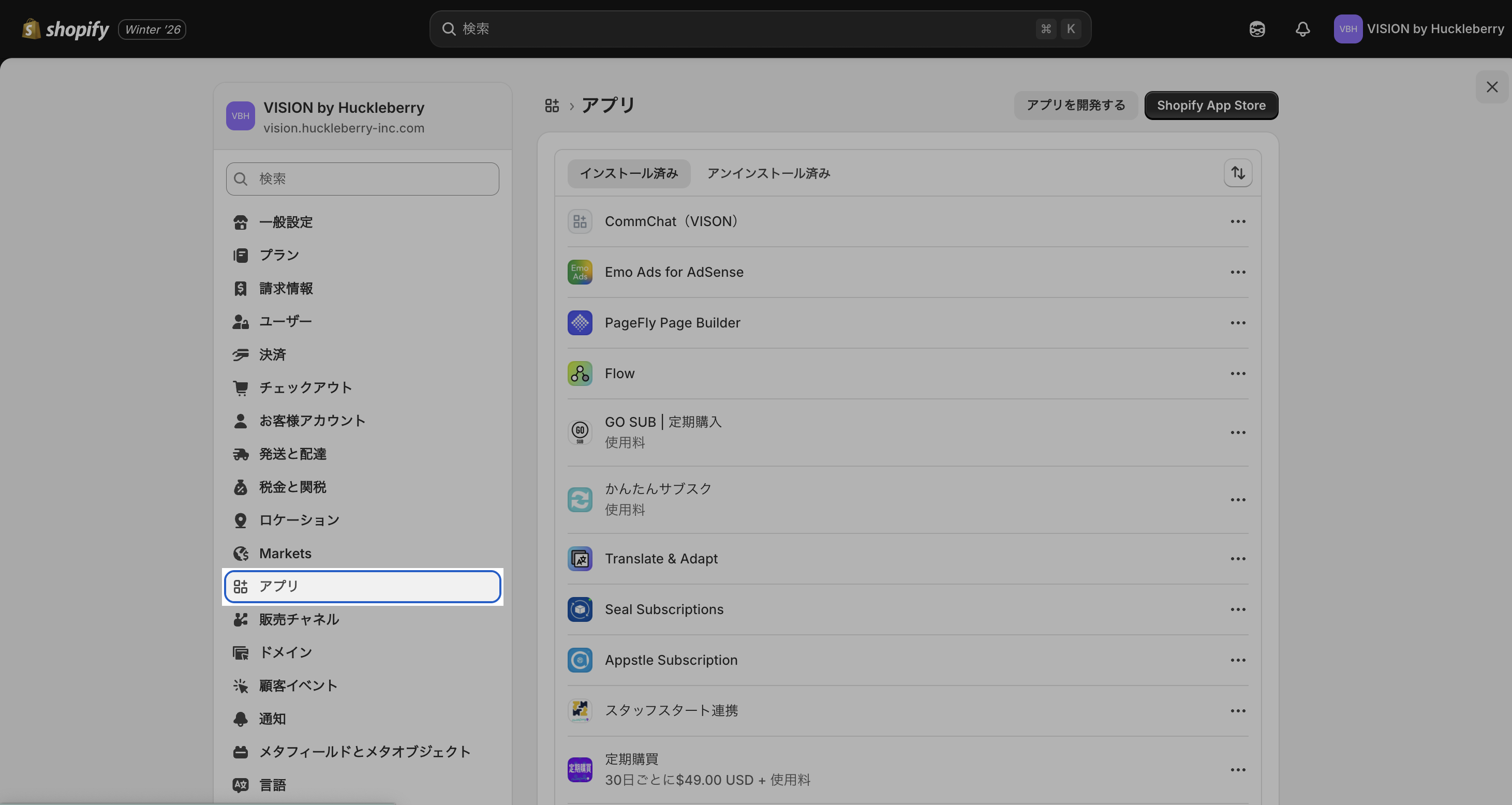Open the Sidekick assistant icon in top bar
This screenshot has height=805, width=1512.
(x=1257, y=29)
